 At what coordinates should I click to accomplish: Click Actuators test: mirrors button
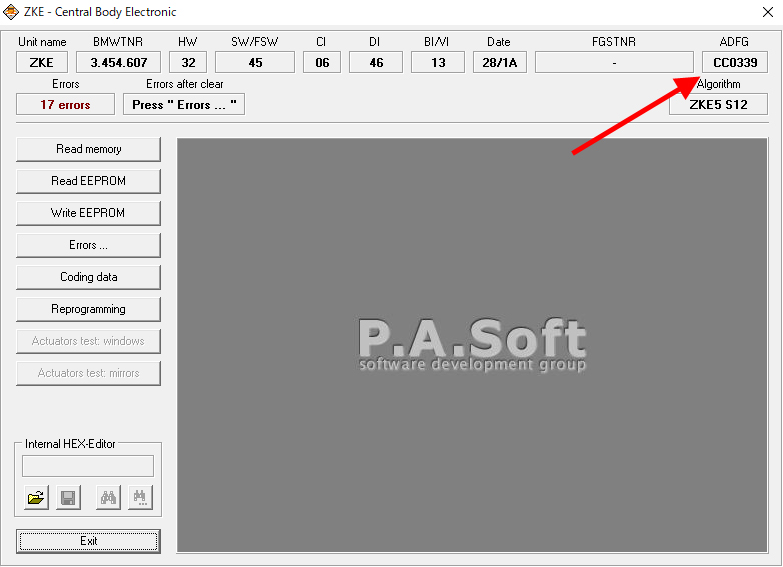[88, 373]
